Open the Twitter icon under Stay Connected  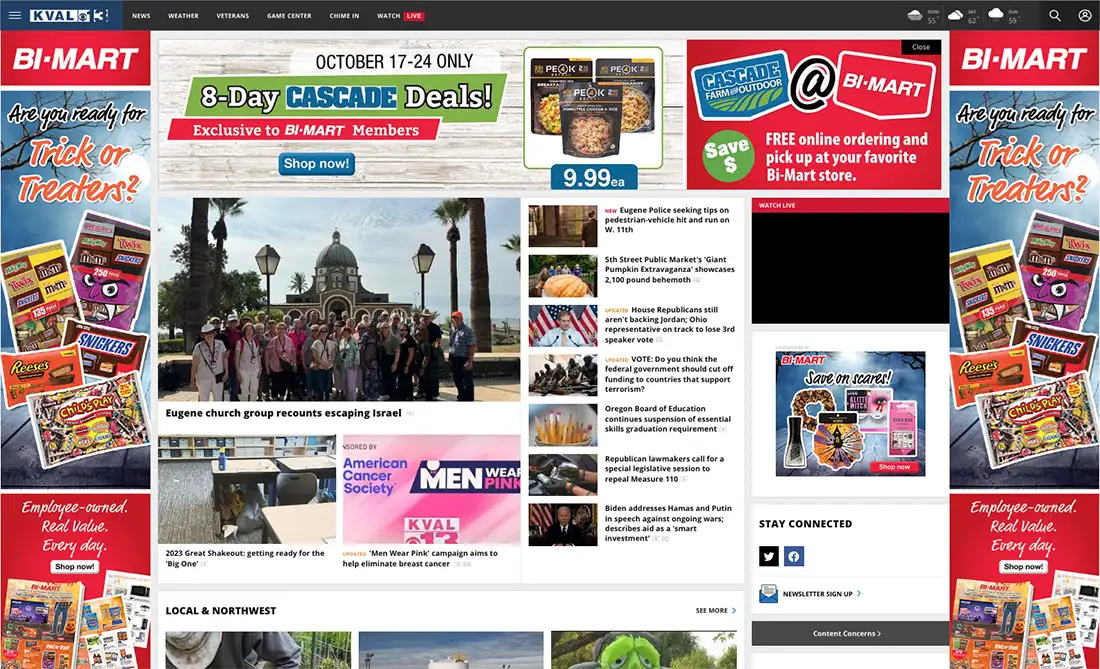(769, 556)
